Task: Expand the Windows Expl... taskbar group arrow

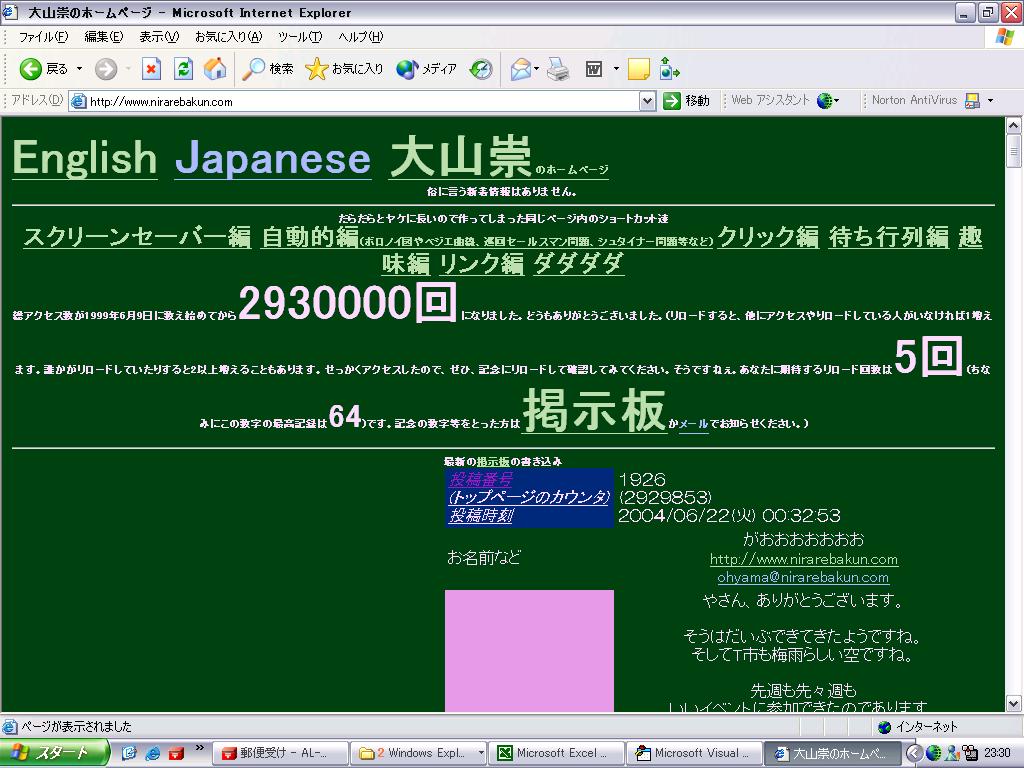Action: coord(481,753)
